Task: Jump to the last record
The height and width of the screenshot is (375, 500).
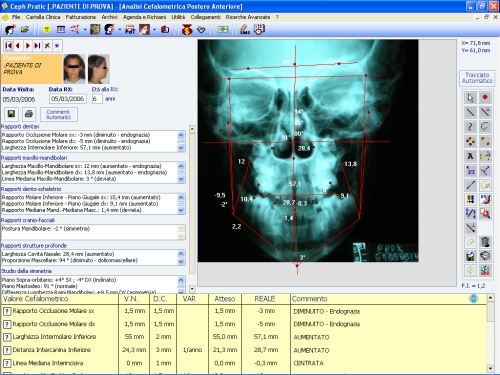Action: pos(37,46)
